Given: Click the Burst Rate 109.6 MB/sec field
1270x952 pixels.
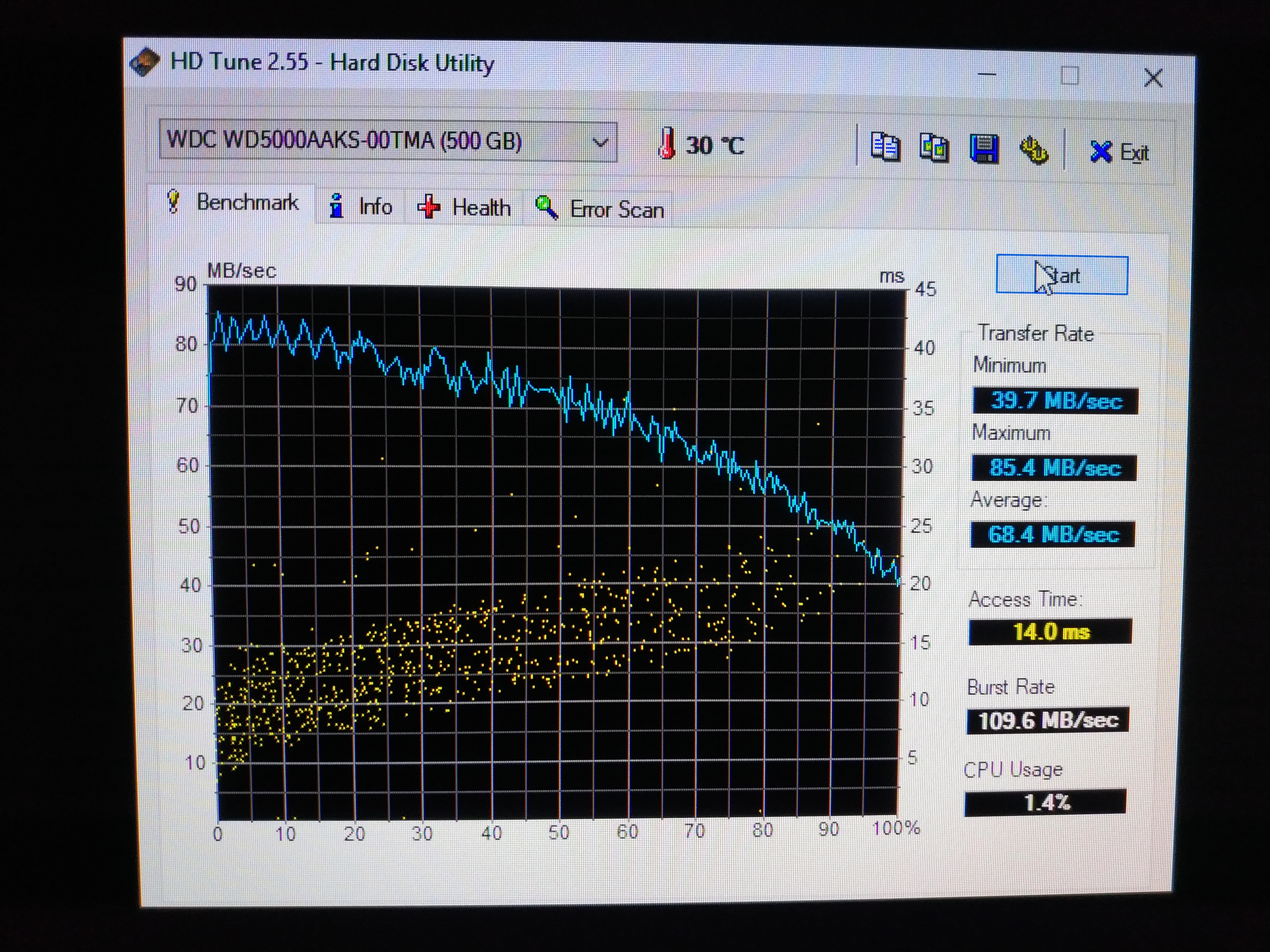Looking at the screenshot, I should [x=1048, y=720].
